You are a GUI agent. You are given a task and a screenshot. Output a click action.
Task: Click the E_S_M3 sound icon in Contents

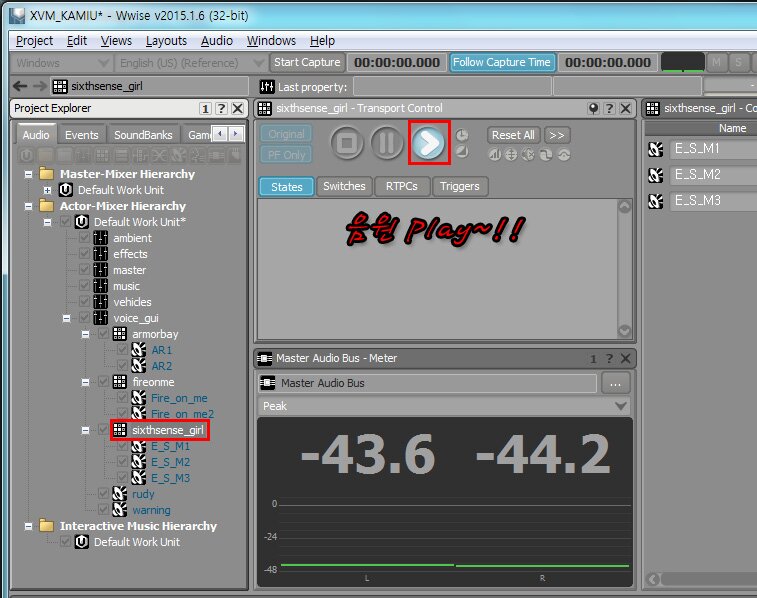[x=656, y=201]
